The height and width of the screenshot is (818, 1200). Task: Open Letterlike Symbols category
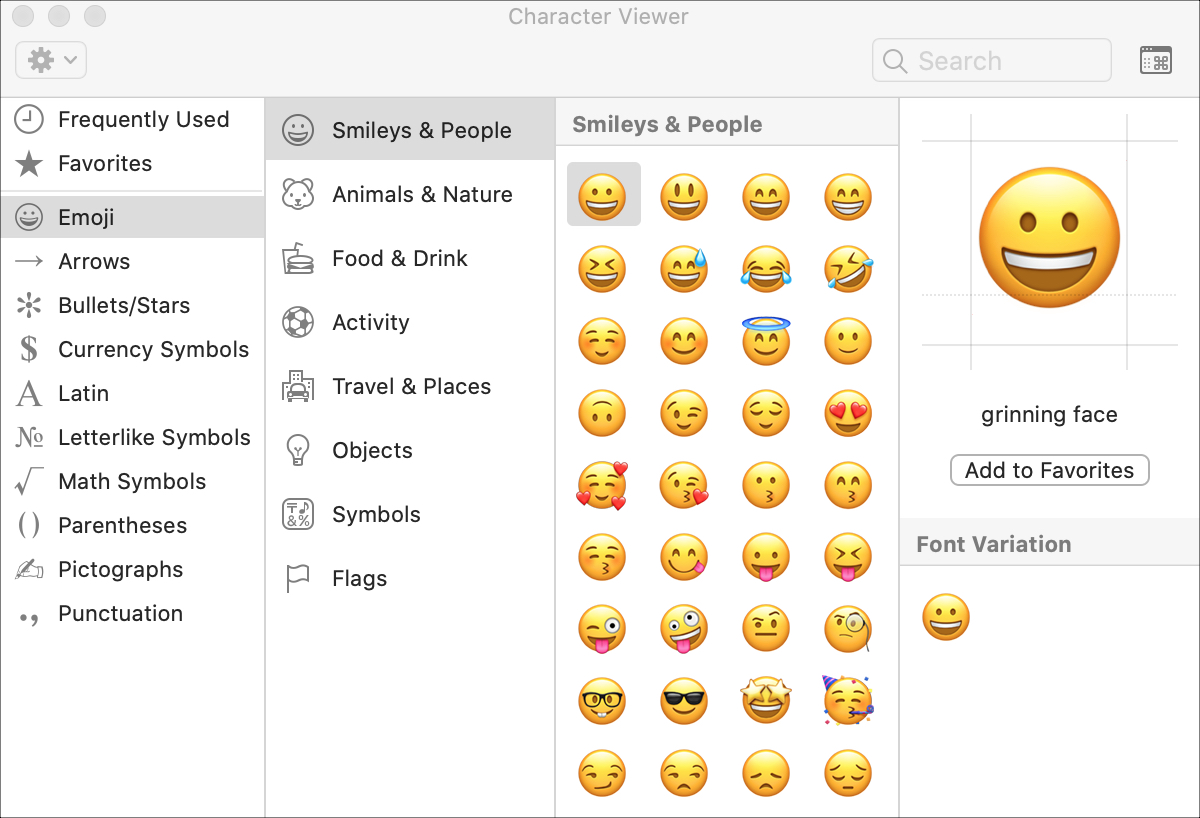pos(132,437)
